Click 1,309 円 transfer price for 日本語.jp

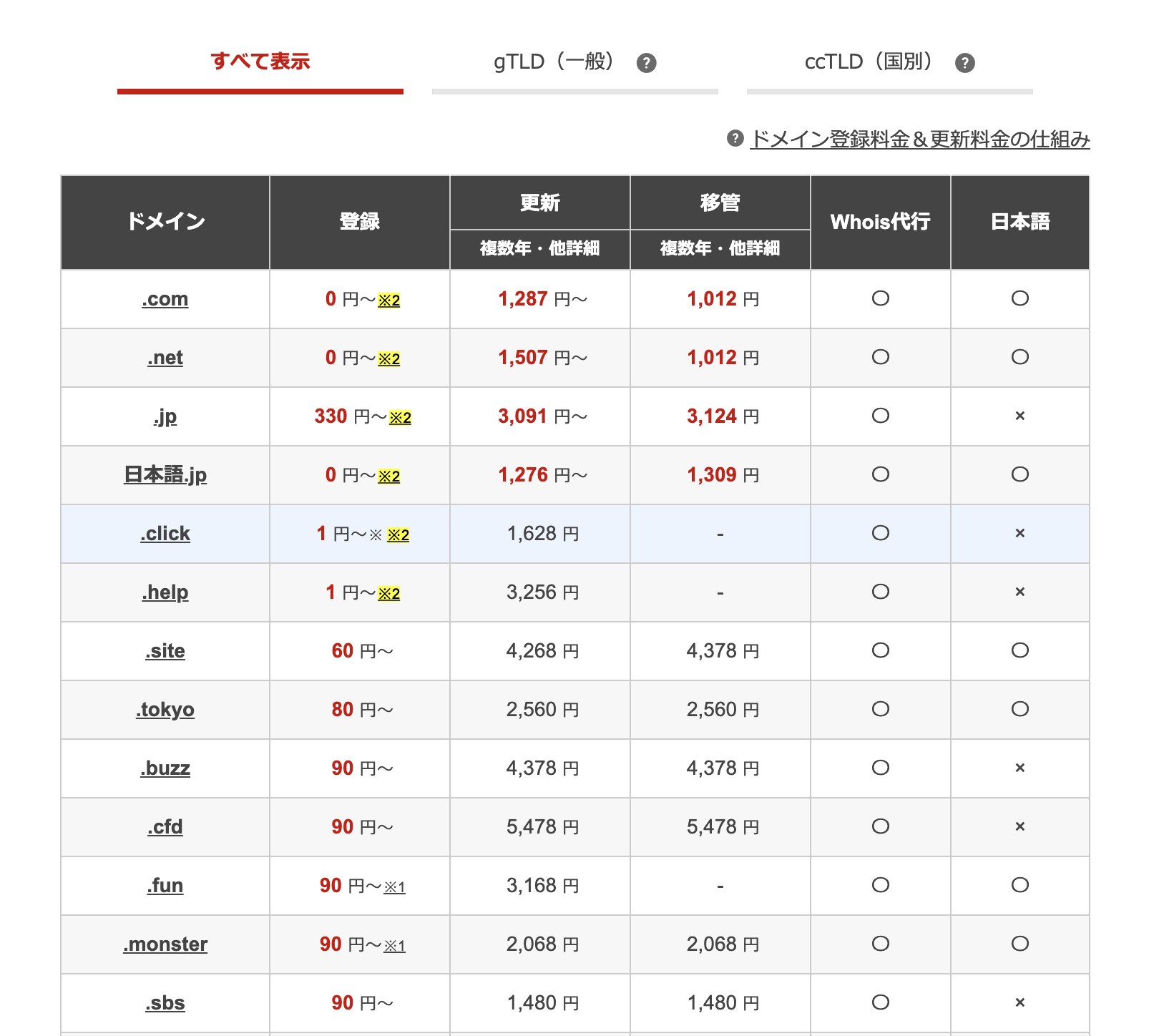(723, 475)
